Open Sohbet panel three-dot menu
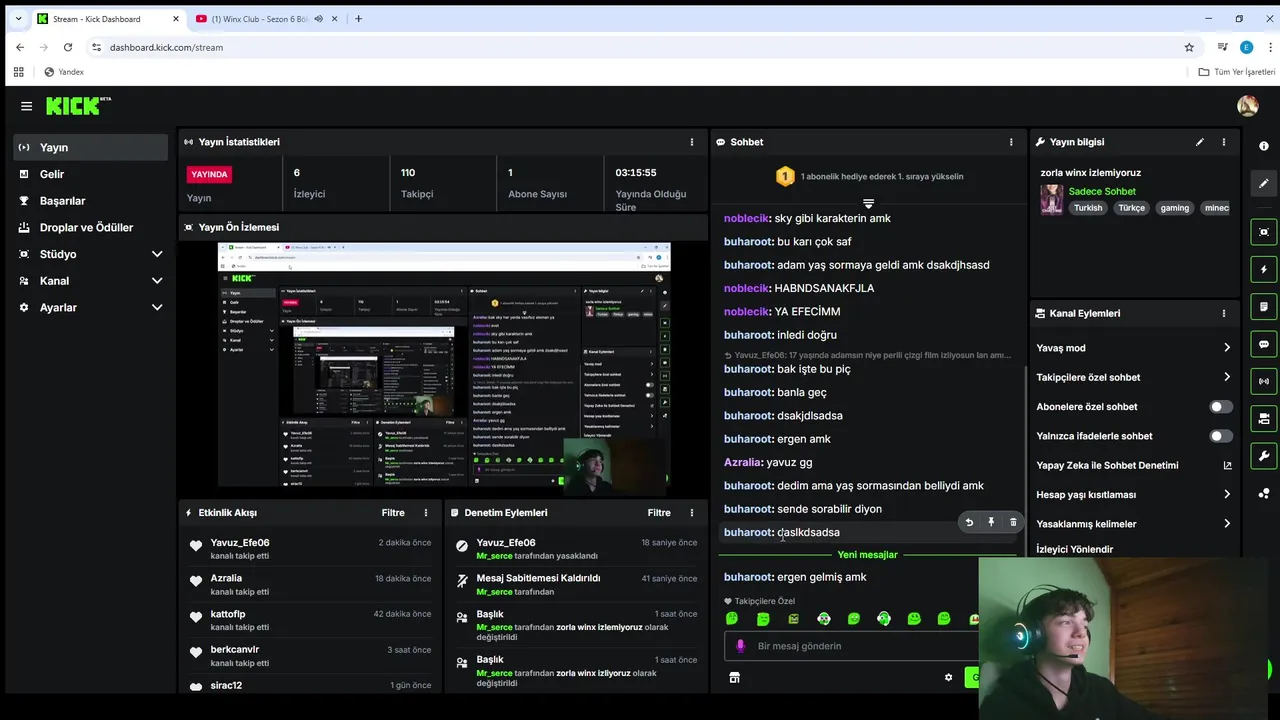This screenshot has height=720, width=1280. tap(1011, 142)
